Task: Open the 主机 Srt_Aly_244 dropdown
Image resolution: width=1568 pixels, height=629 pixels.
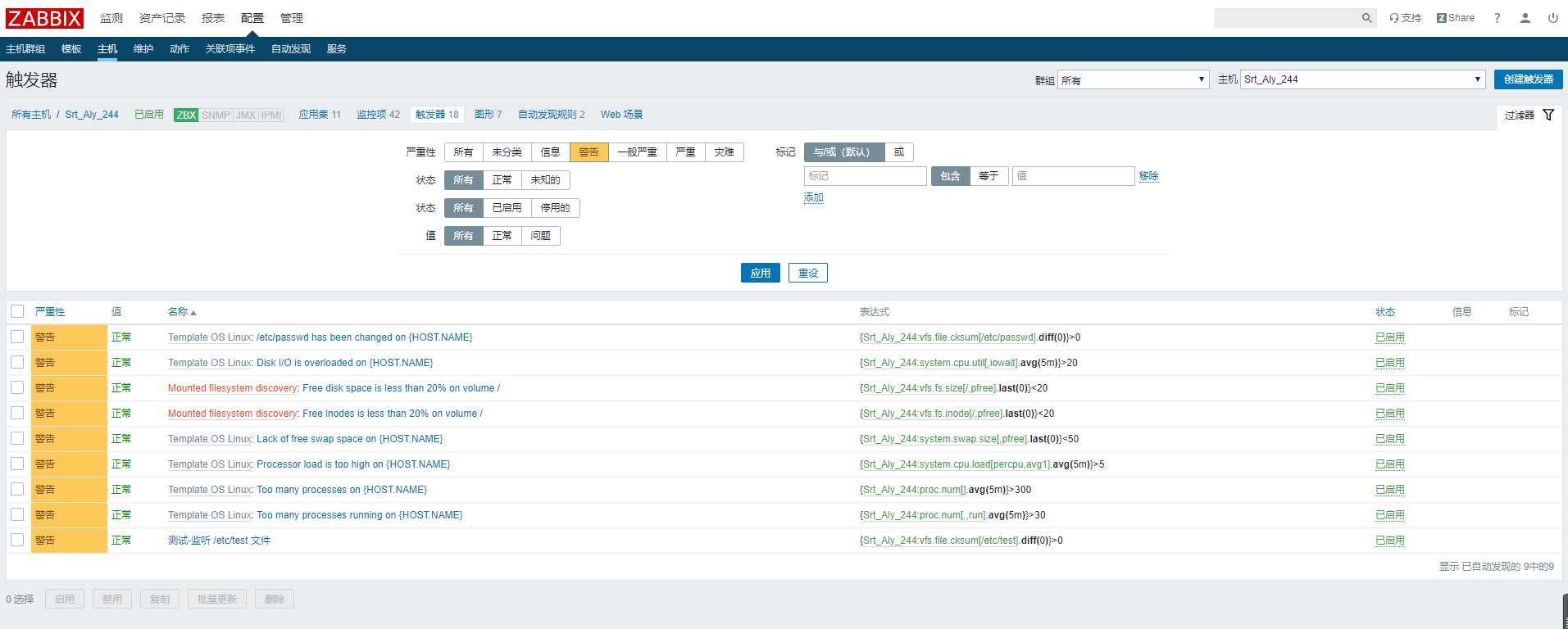Action: 1362,79
